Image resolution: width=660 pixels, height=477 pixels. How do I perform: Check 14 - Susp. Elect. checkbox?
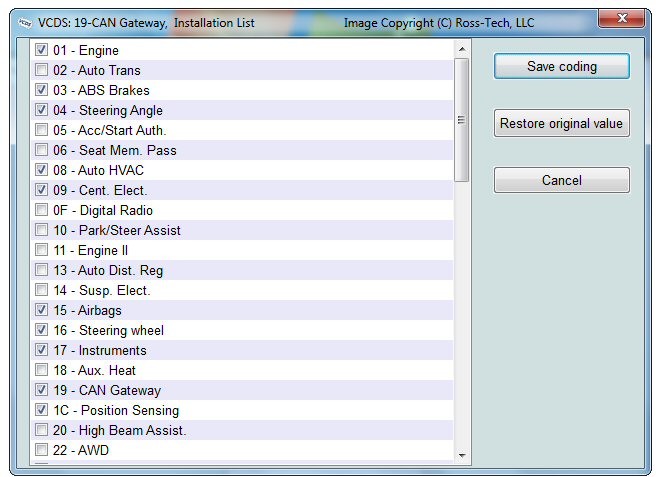pyautogui.click(x=41, y=290)
